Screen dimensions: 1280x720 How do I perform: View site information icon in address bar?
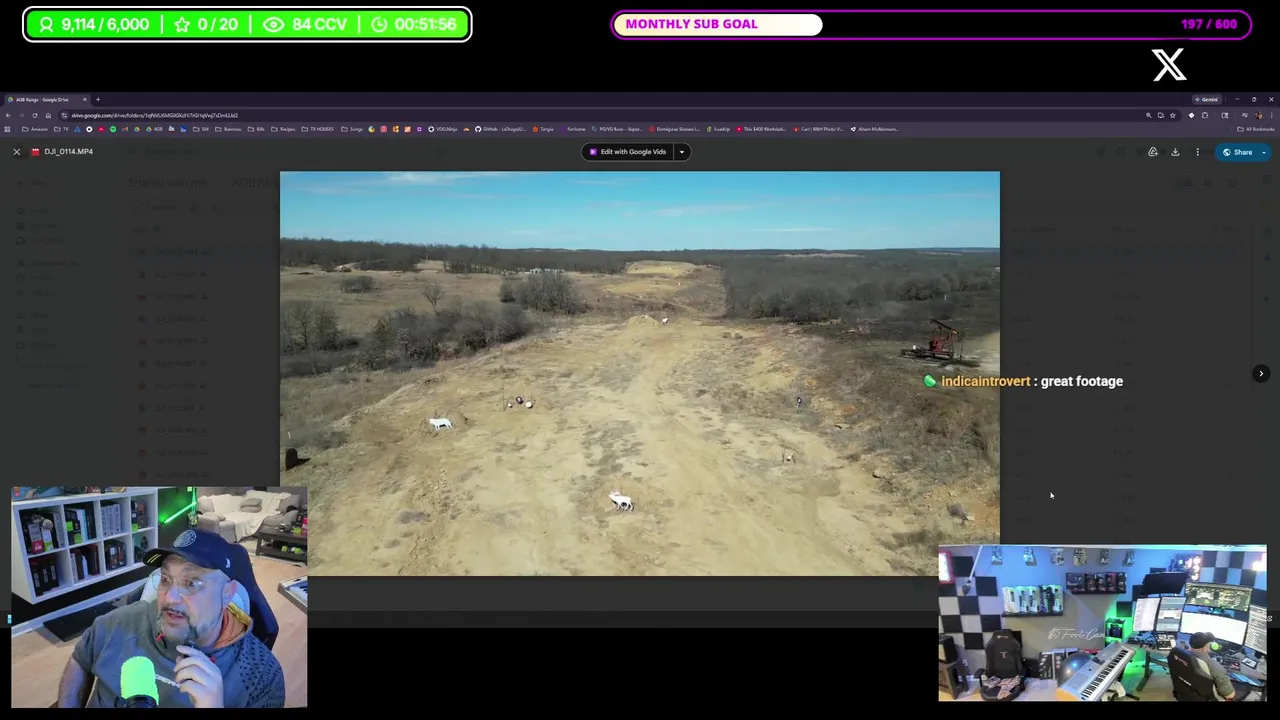[64, 115]
